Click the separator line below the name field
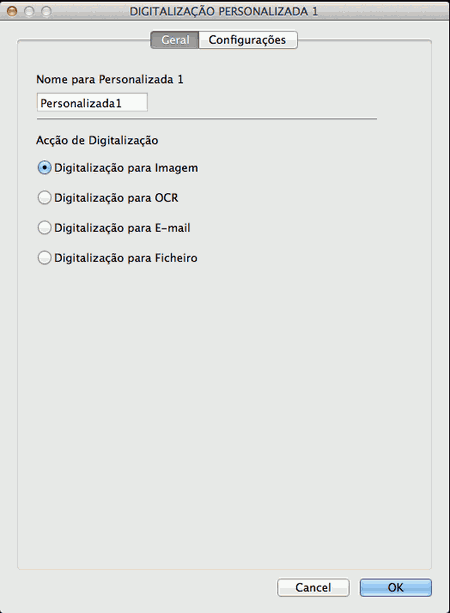This screenshot has width=450, height=613. pos(207,118)
